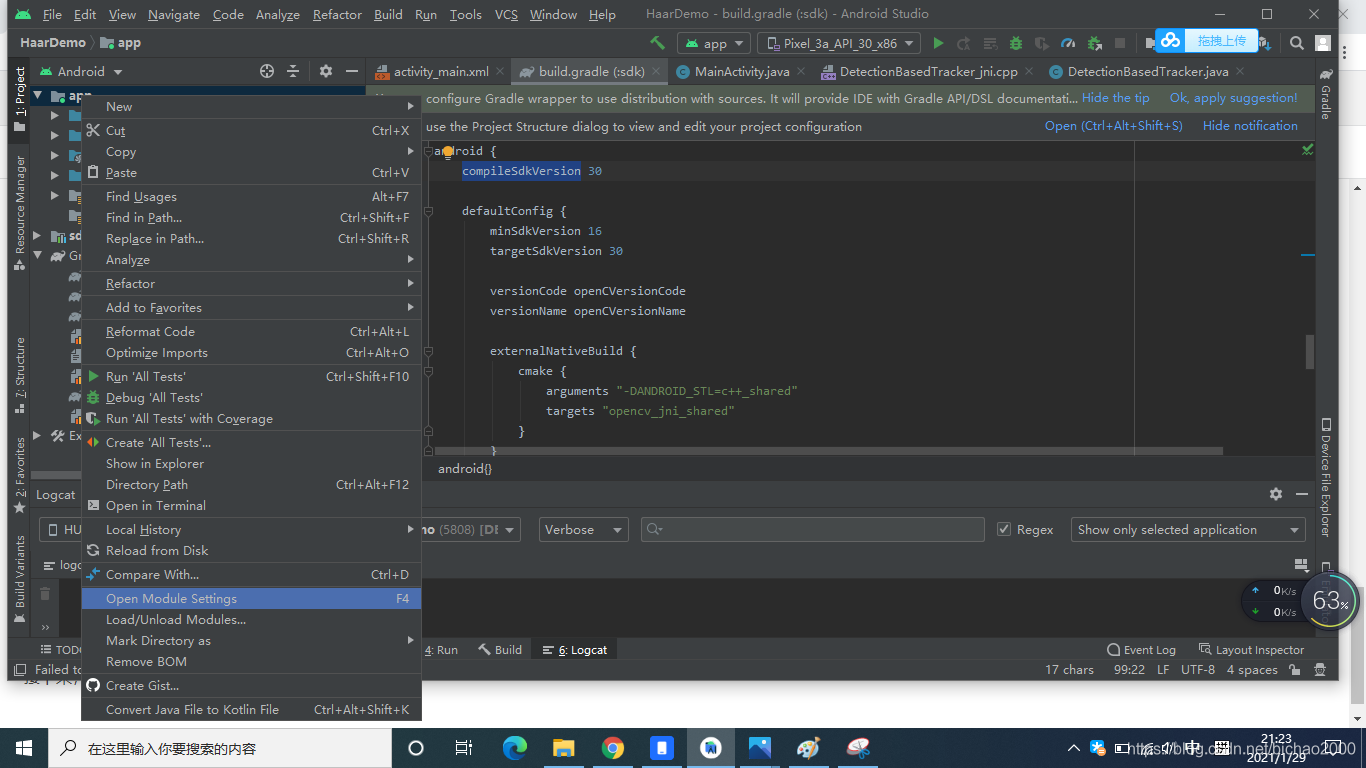Viewport: 1366px width, 768px height.
Task: Click the Debug app bug icon
Action: (1016, 43)
